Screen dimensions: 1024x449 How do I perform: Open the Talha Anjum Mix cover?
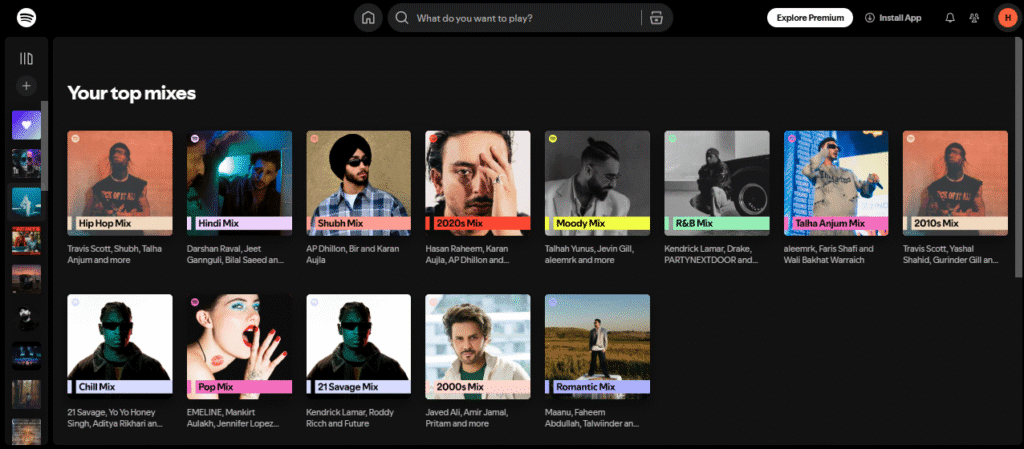coord(836,183)
